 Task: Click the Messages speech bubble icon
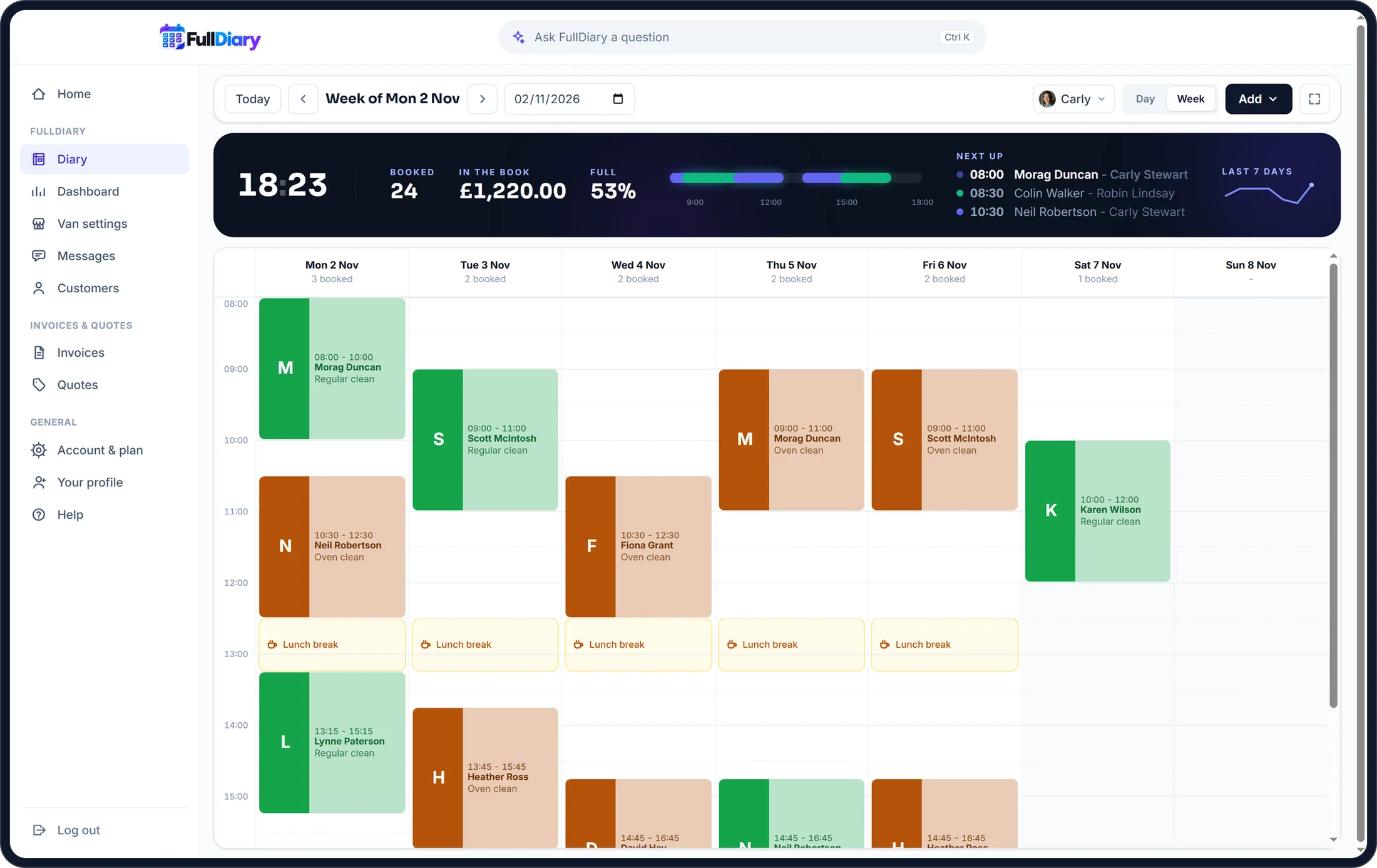[x=39, y=256]
